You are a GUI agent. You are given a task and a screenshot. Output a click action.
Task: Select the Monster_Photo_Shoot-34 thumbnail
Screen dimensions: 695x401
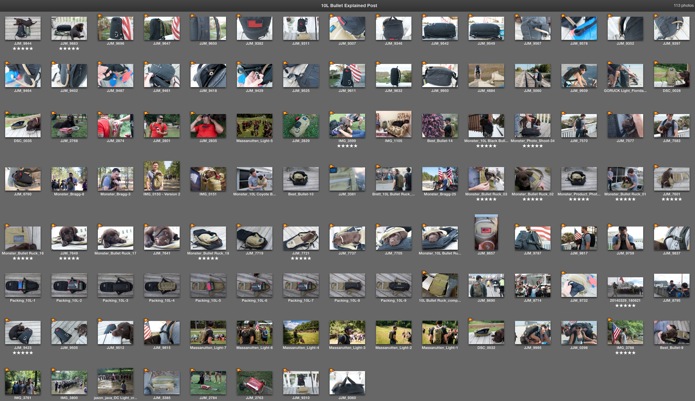pyautogui.click(x=532, y=125)
